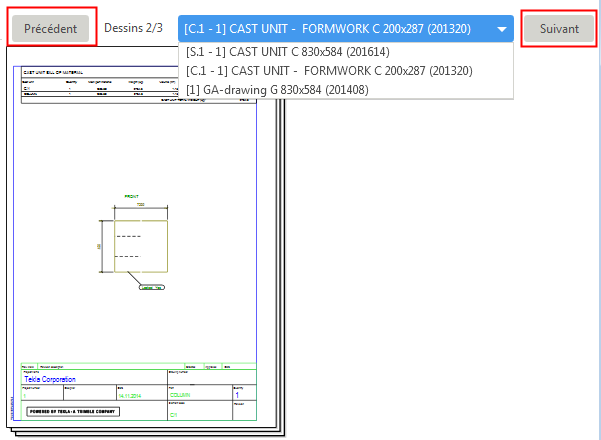Select S.1 - 1 CAST UNIT C 830x584 entry
Screen dimensions: 601x440
[287, 52]
